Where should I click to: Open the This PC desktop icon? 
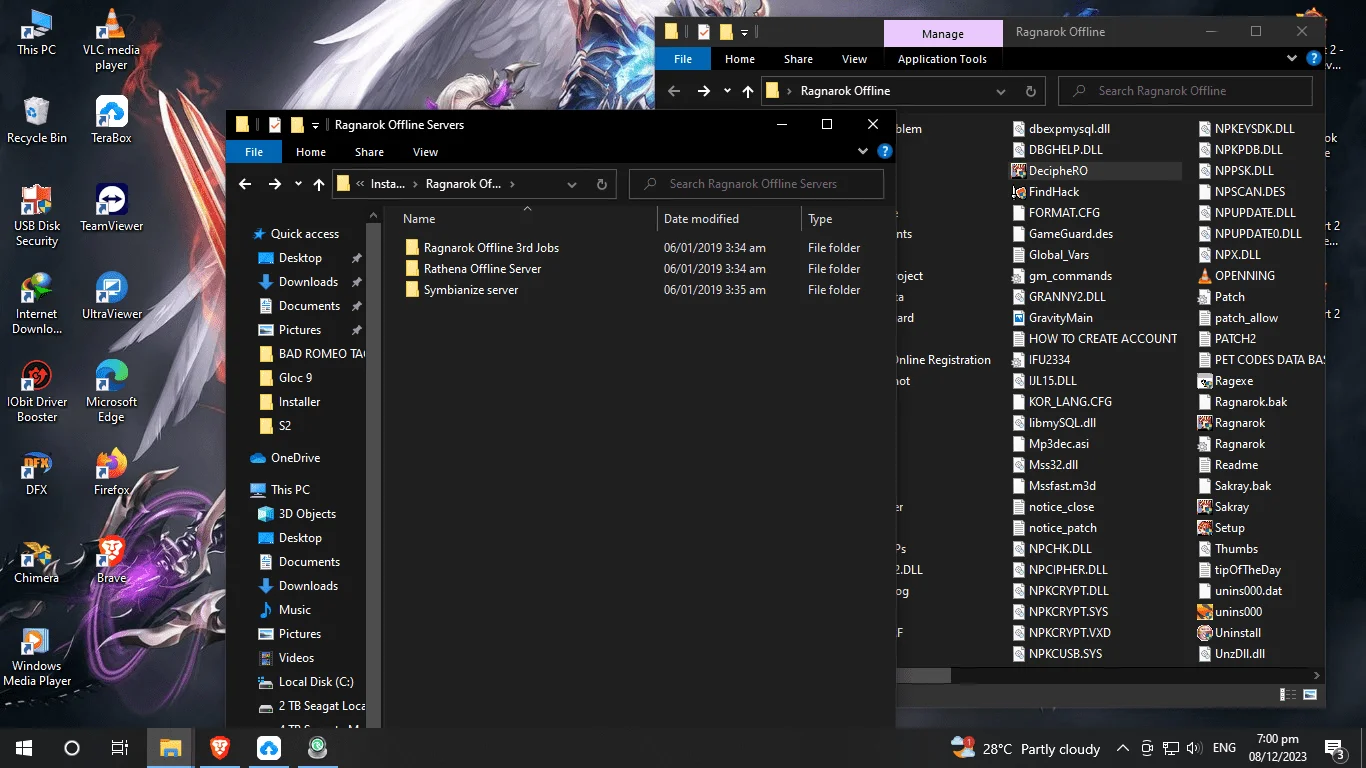pyautogui.click(x=36, y=32)
